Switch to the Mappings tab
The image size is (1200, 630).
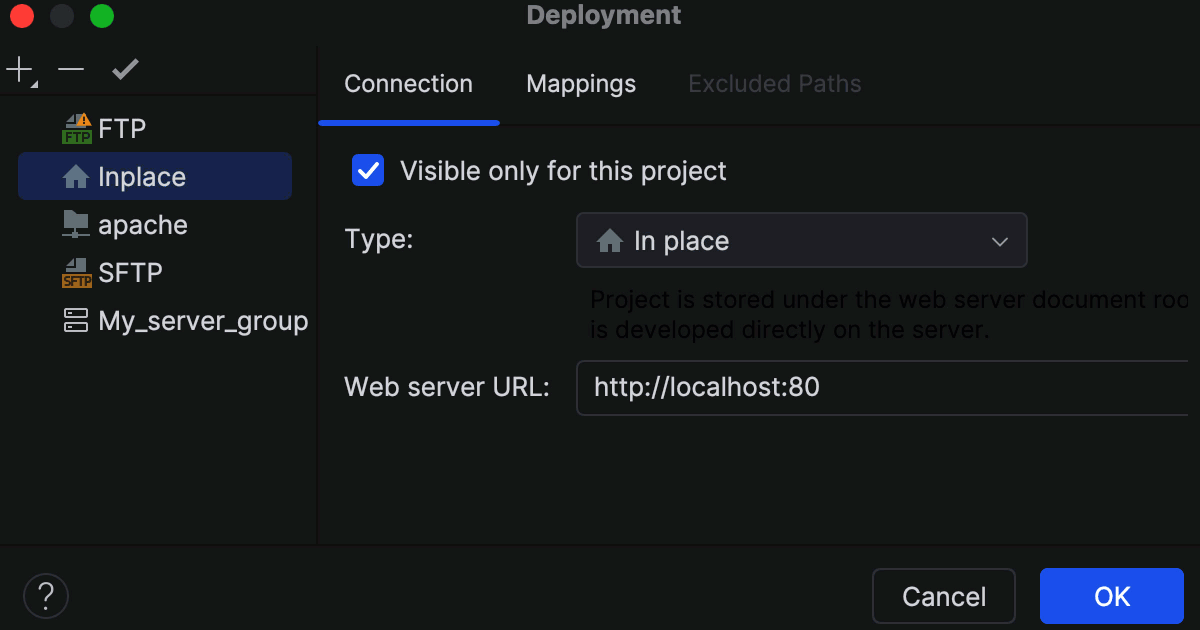581,84
